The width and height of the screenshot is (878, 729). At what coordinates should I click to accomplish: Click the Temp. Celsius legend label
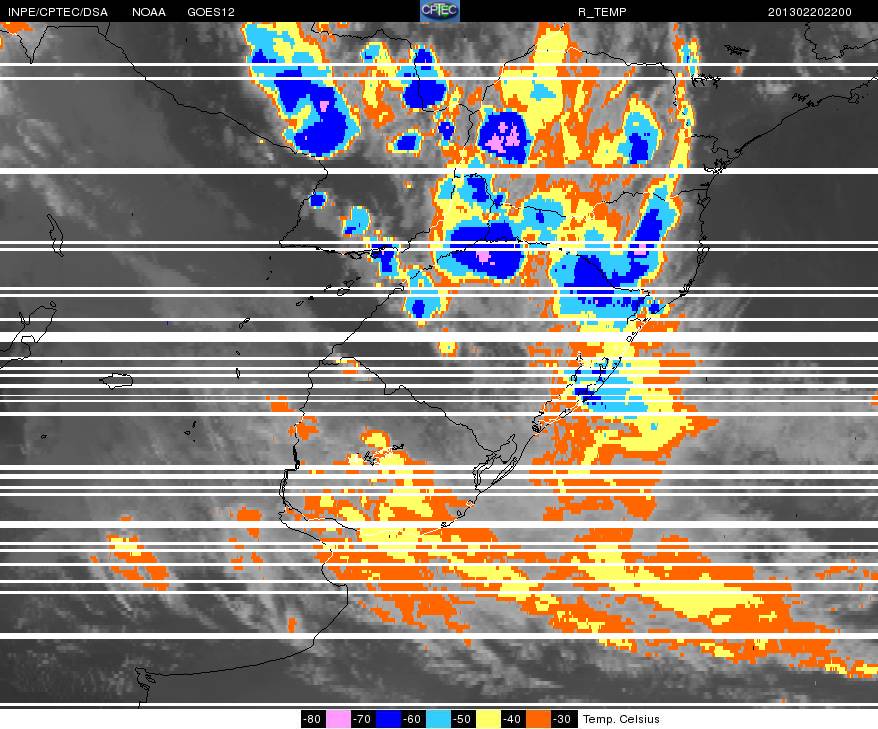click(621, 719)
